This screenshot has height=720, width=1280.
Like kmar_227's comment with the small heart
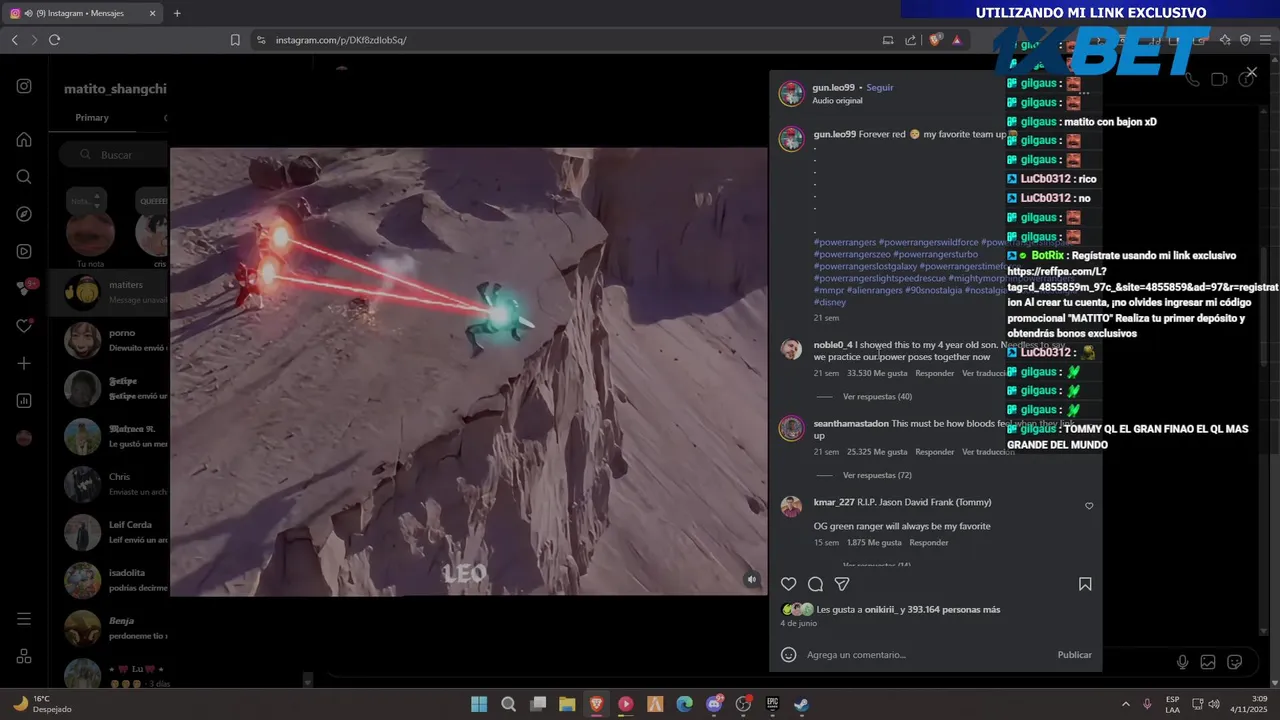click(1089, 506)
